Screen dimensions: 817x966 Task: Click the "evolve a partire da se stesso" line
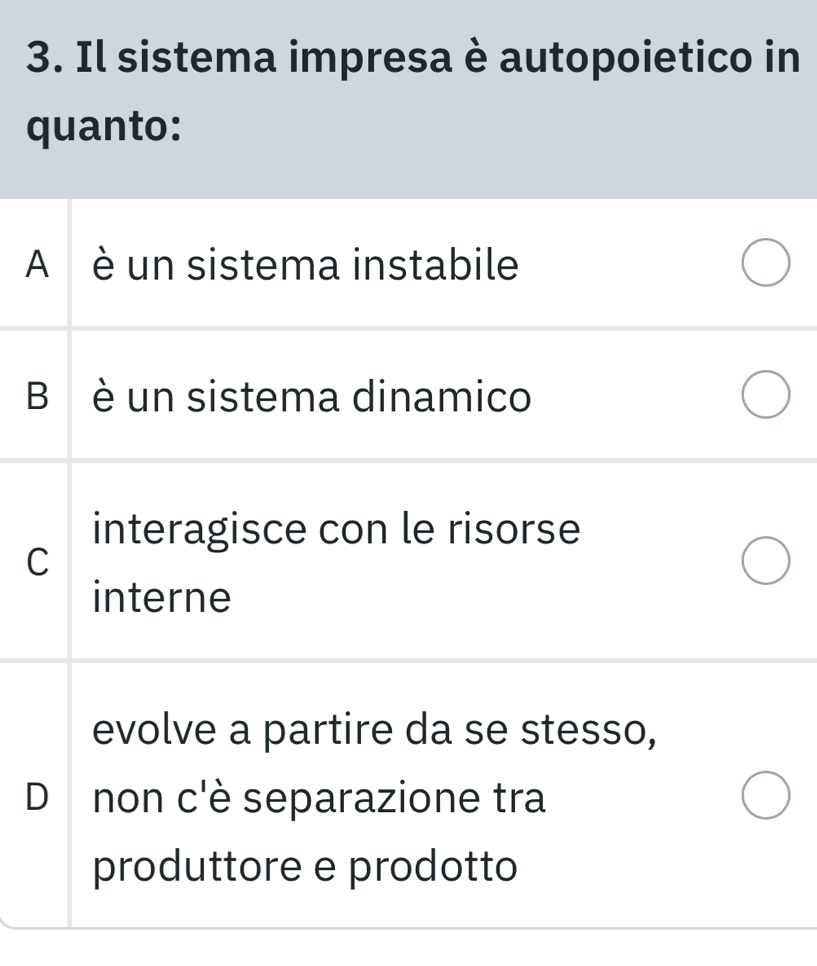pyautogui.click(x=375, y=730)
